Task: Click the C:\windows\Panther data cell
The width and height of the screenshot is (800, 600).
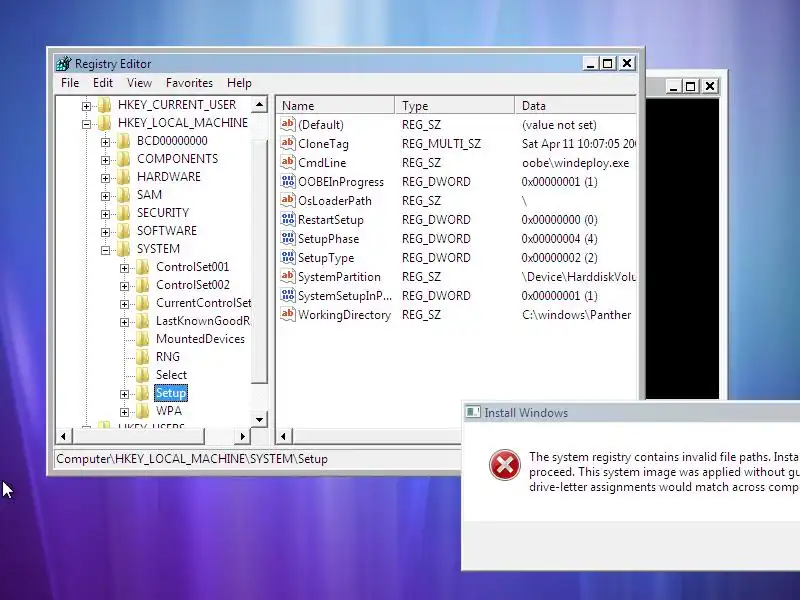Action: 577,315
